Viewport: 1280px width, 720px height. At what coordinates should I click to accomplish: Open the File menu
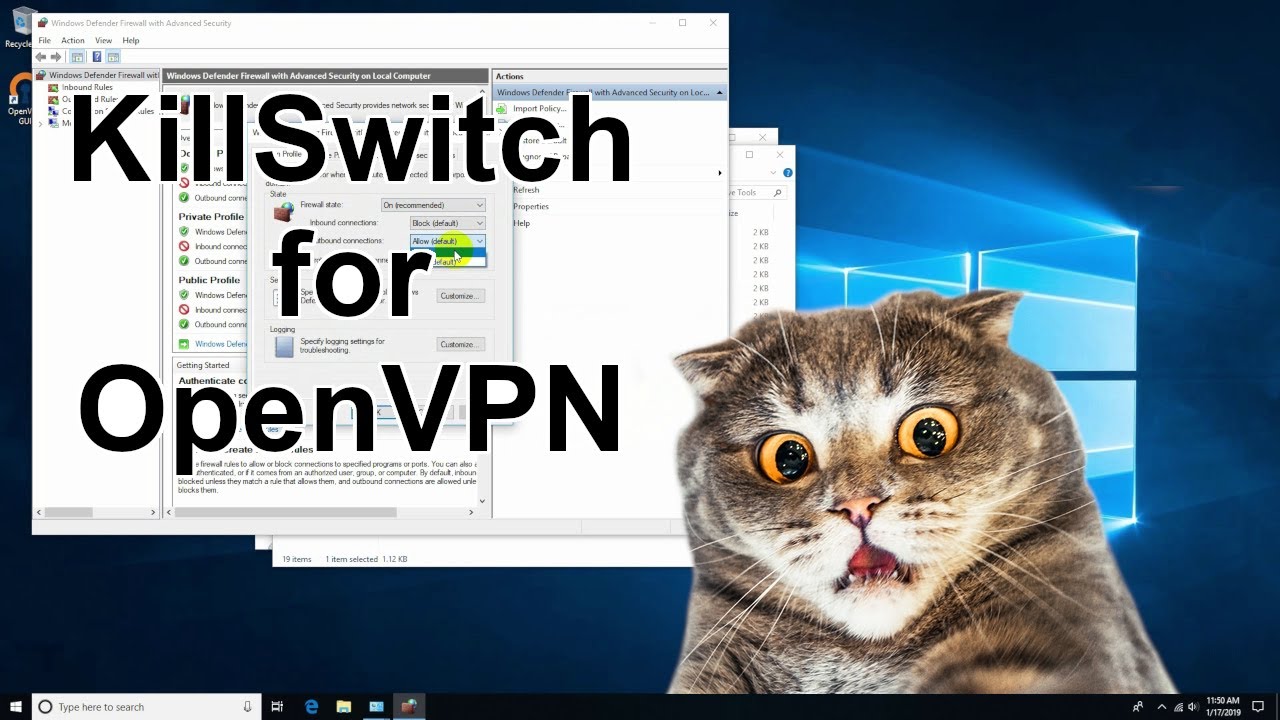(44, 40)
